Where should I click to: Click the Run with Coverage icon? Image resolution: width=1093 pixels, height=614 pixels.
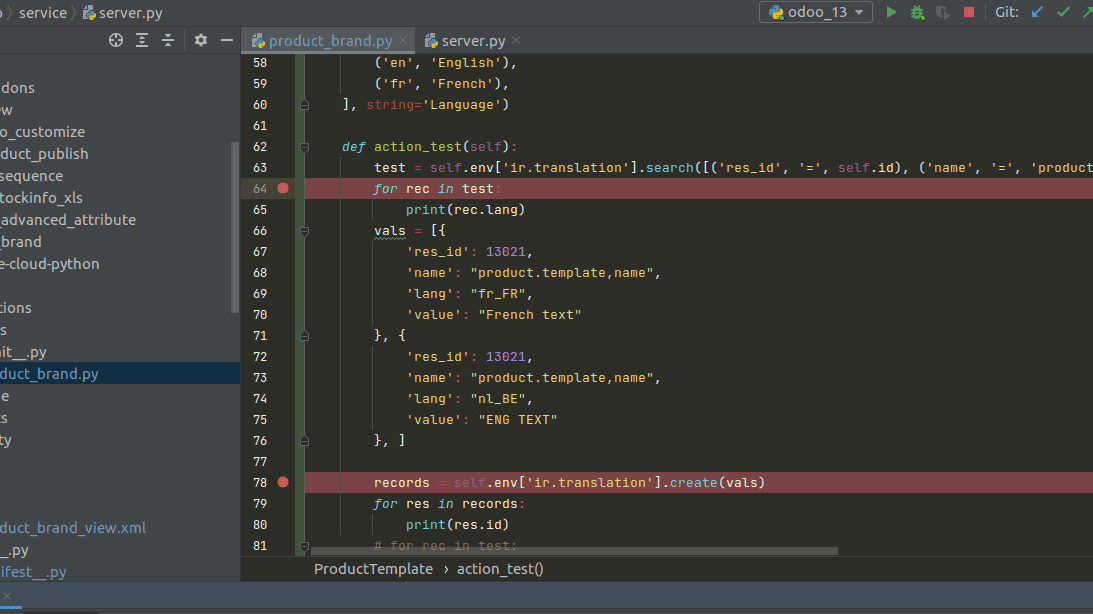(943, 13)
